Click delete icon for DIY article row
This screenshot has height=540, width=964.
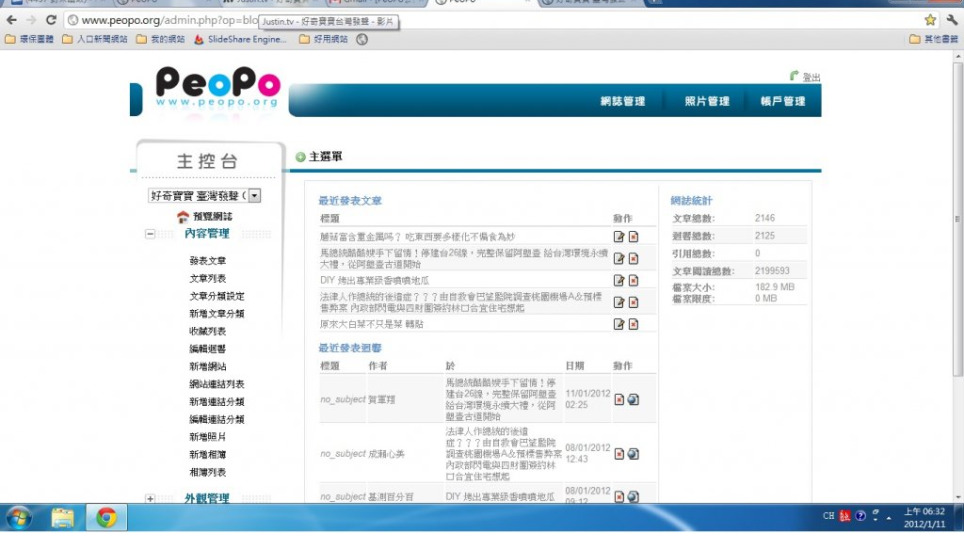(x=633, y=281)
